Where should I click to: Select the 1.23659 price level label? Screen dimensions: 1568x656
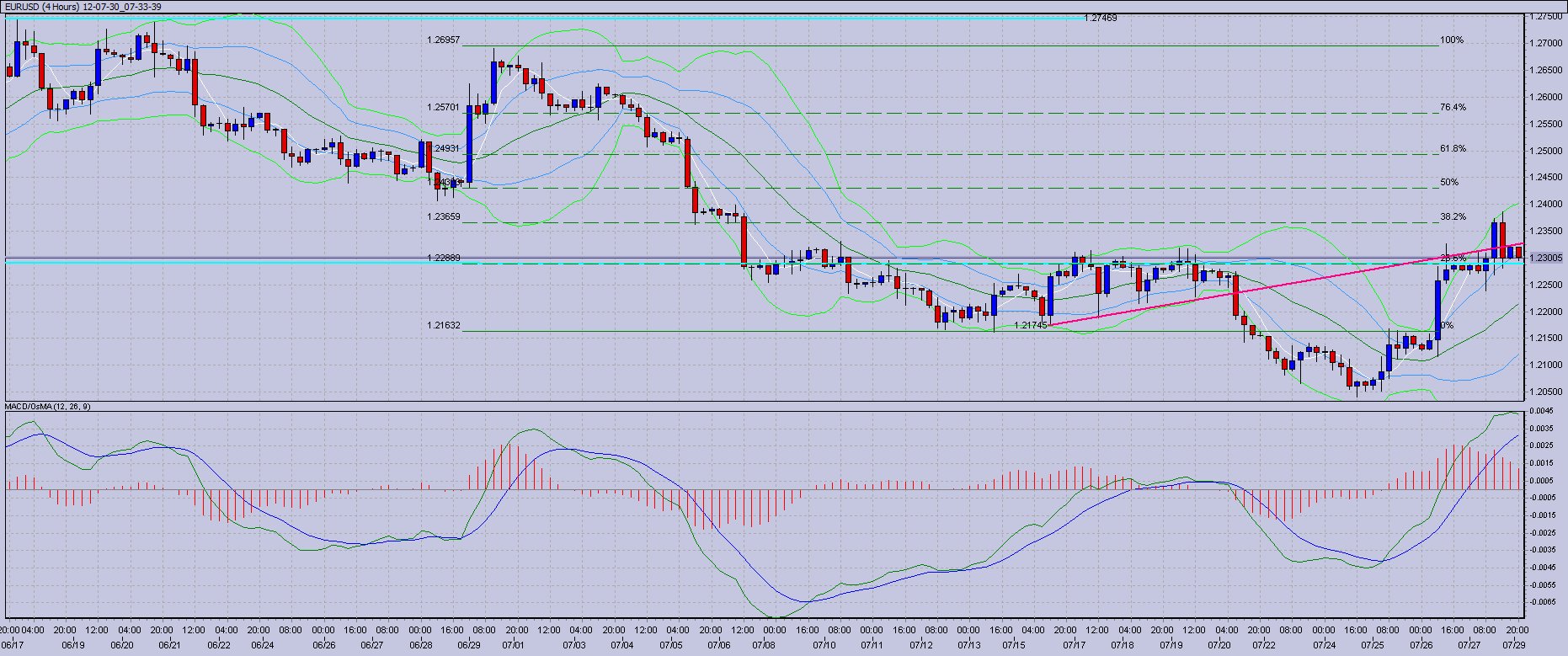443,217
